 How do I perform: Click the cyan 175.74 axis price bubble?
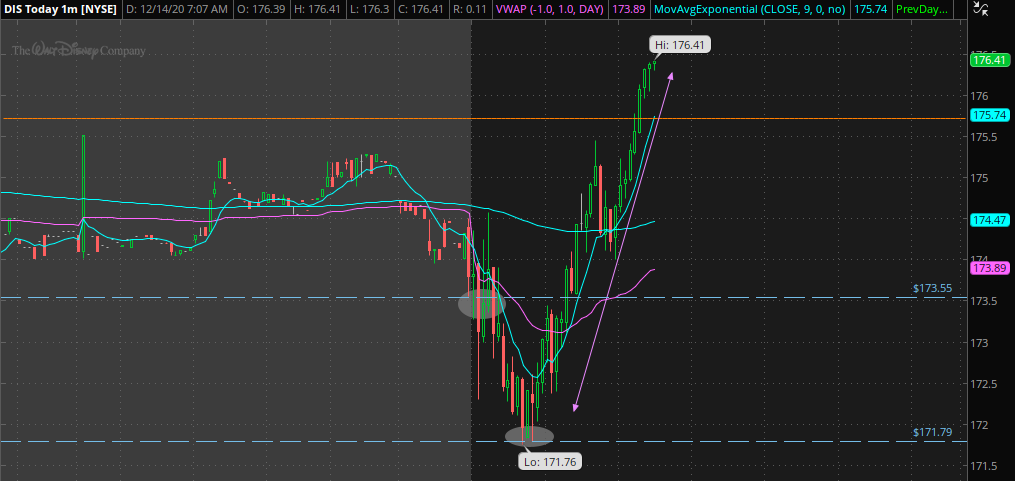pyautogui.click(x=990, y=115)
